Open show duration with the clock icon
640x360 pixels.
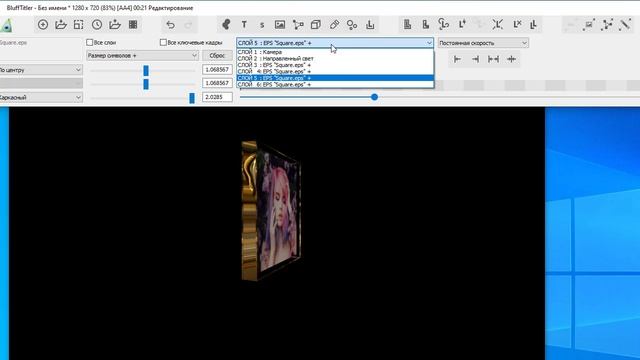97,24
